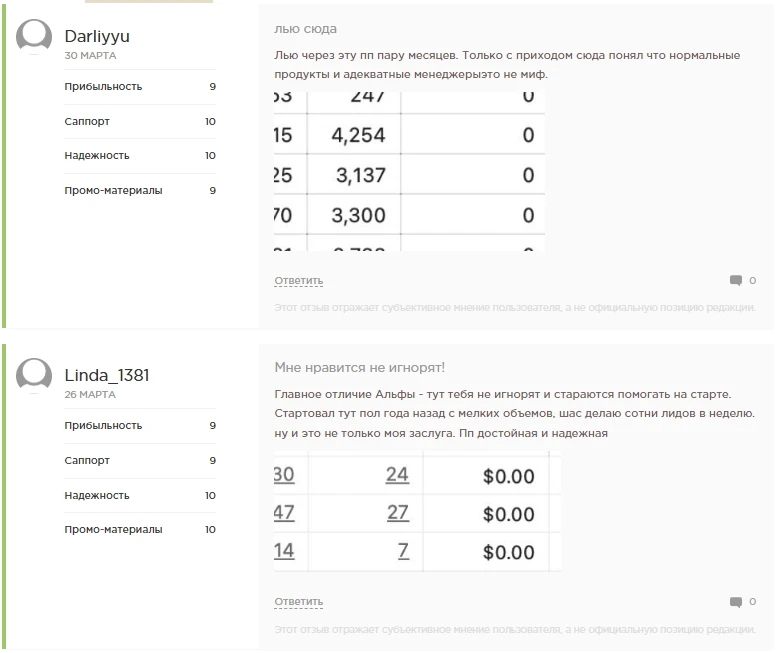Click the '26 марта' review date
The image size is (780, 653).
pyautogui.click(x=90, y=395)
